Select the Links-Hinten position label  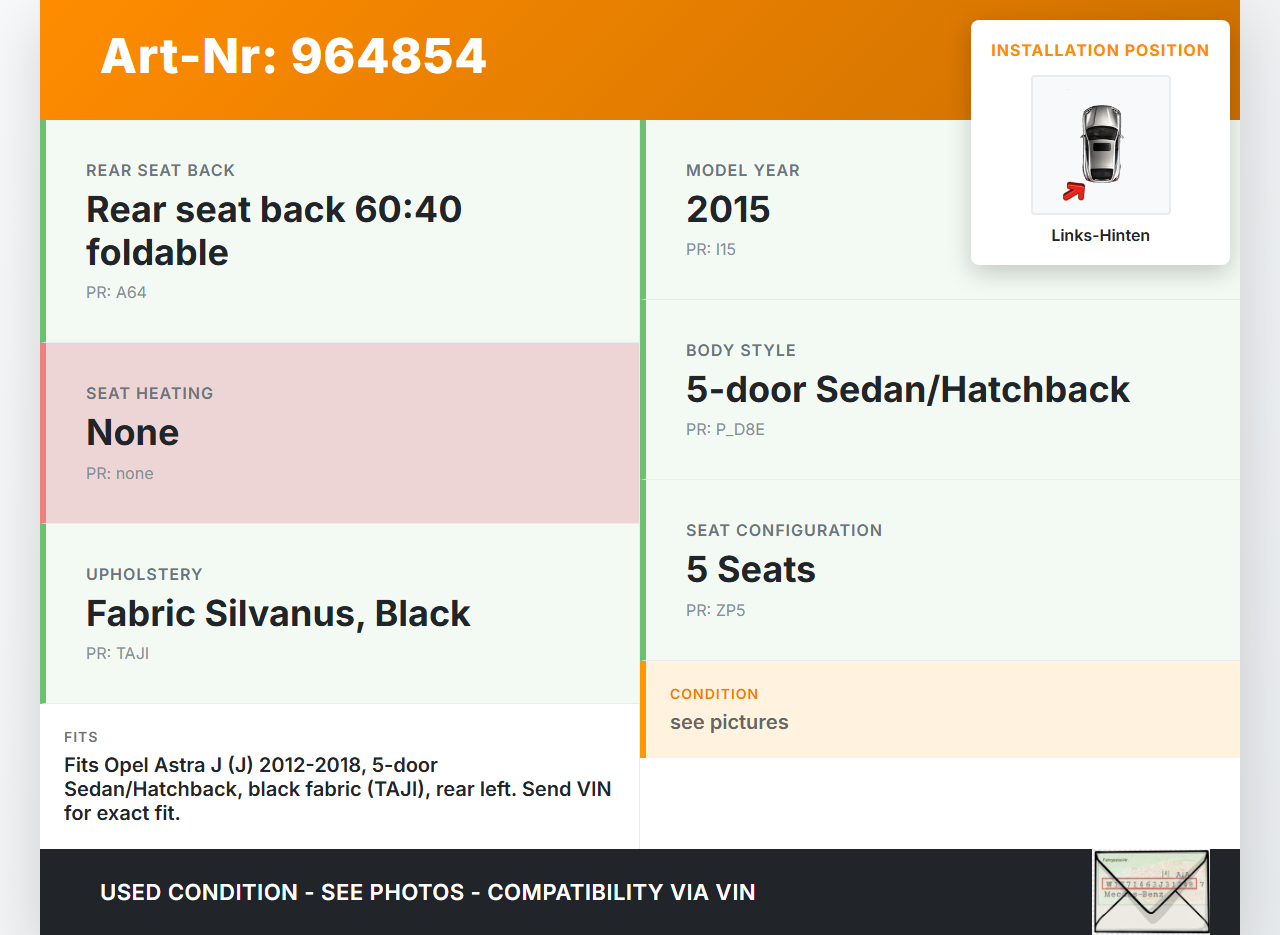1100,236
